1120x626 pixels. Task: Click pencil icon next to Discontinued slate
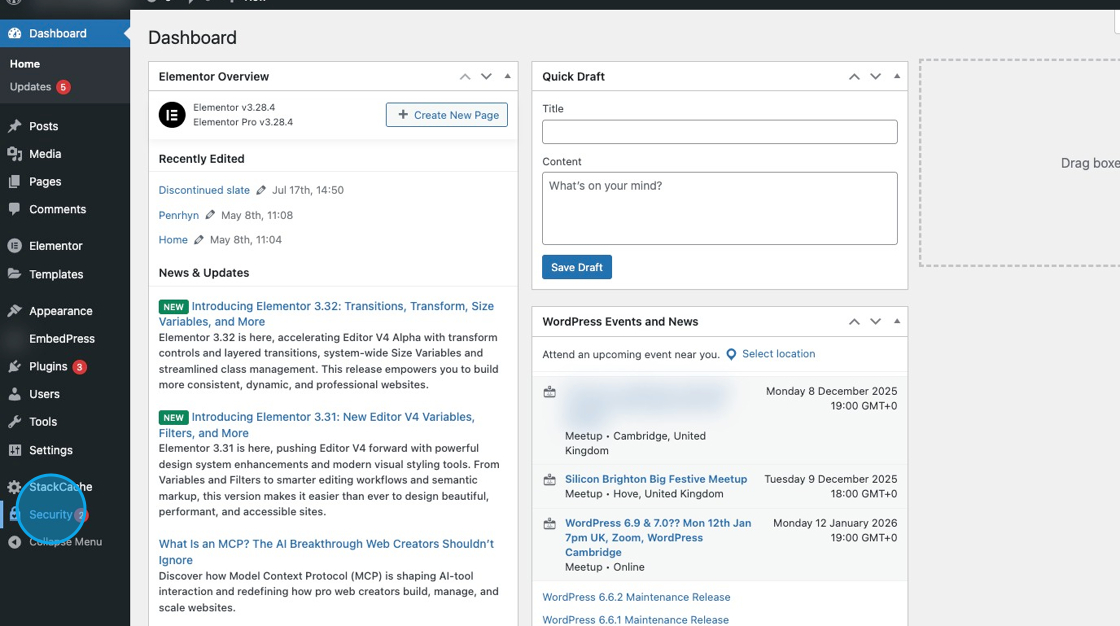261,190
